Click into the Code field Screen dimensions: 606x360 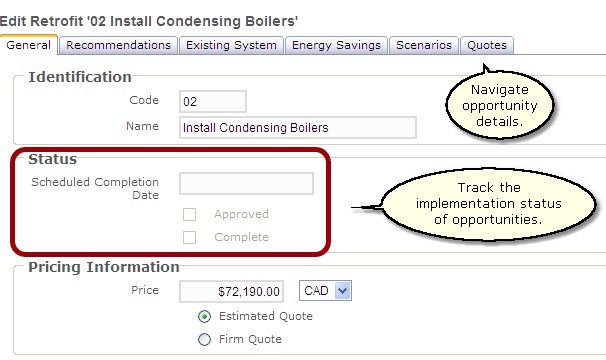point(213,101)
